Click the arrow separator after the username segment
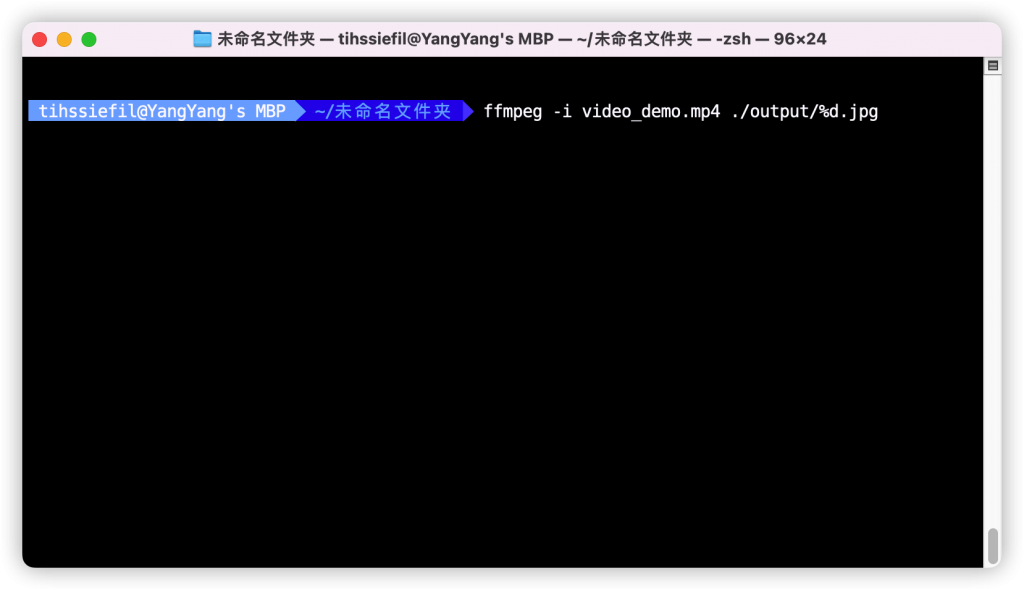 pyautogui.click(x=301, y=111)
